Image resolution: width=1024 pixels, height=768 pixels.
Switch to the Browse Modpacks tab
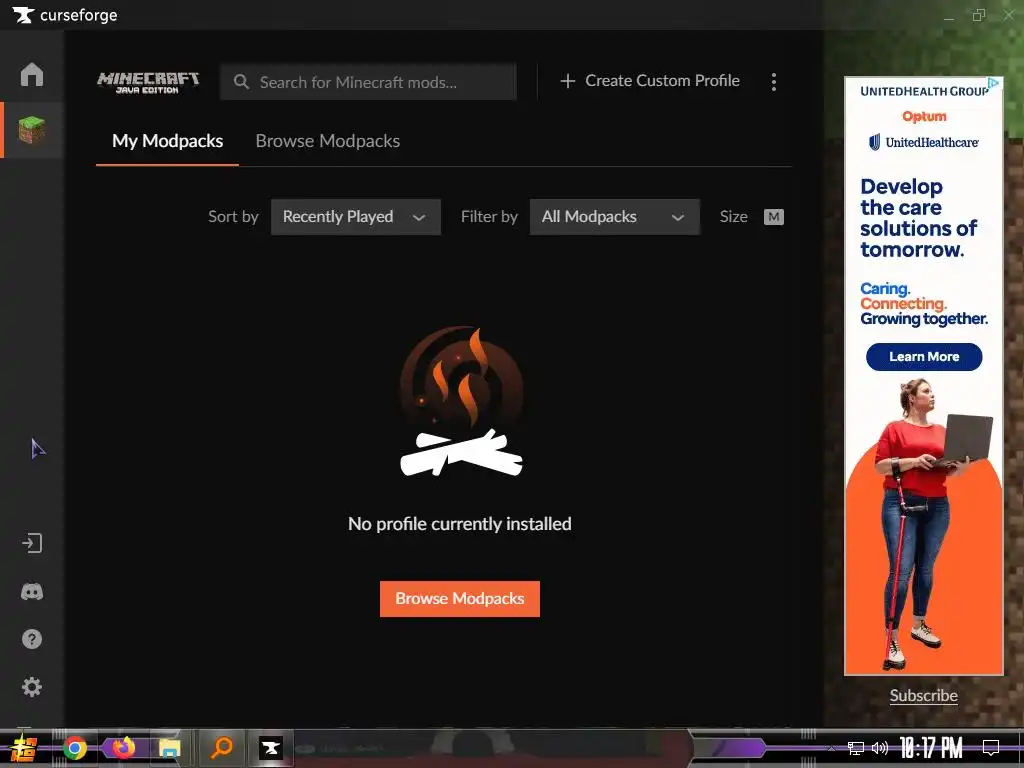[328, 141]
